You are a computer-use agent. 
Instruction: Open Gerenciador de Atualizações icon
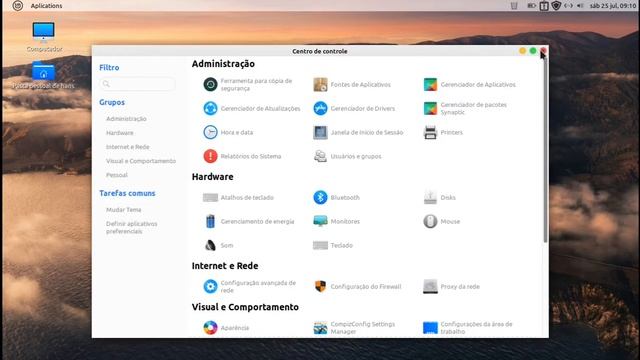click(210, 109)
